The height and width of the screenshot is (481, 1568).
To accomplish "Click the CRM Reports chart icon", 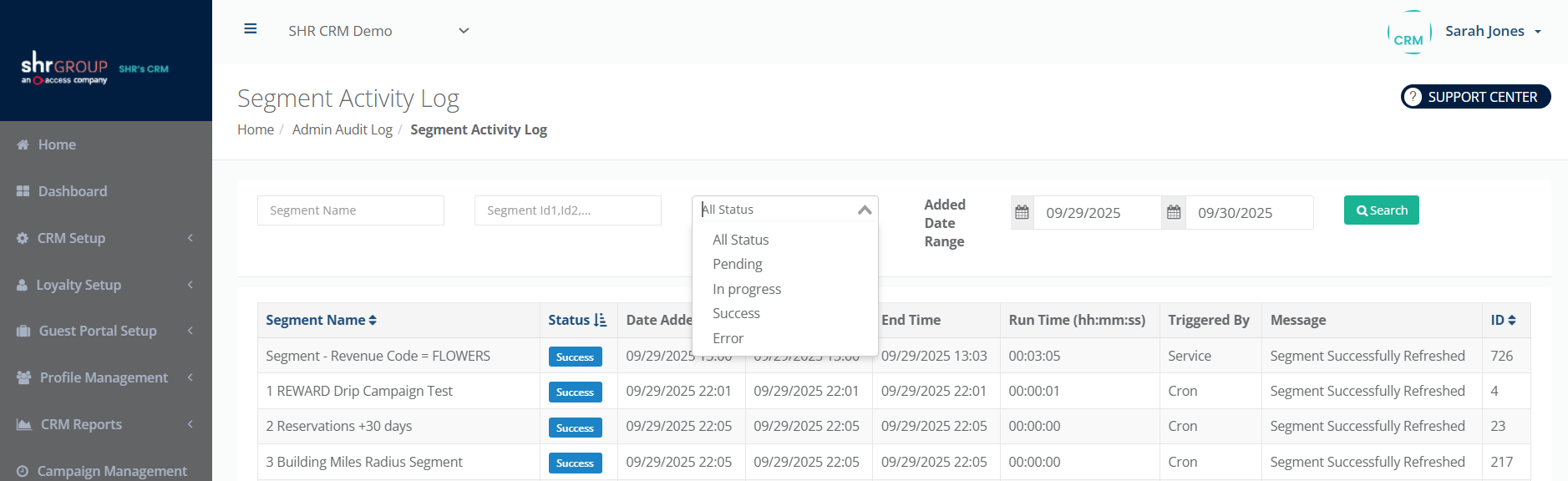I will pos(24,424).
